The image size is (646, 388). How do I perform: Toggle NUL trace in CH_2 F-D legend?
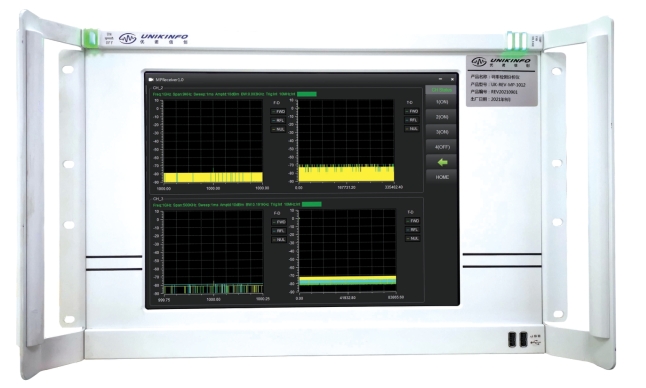(x=279, y=129)
